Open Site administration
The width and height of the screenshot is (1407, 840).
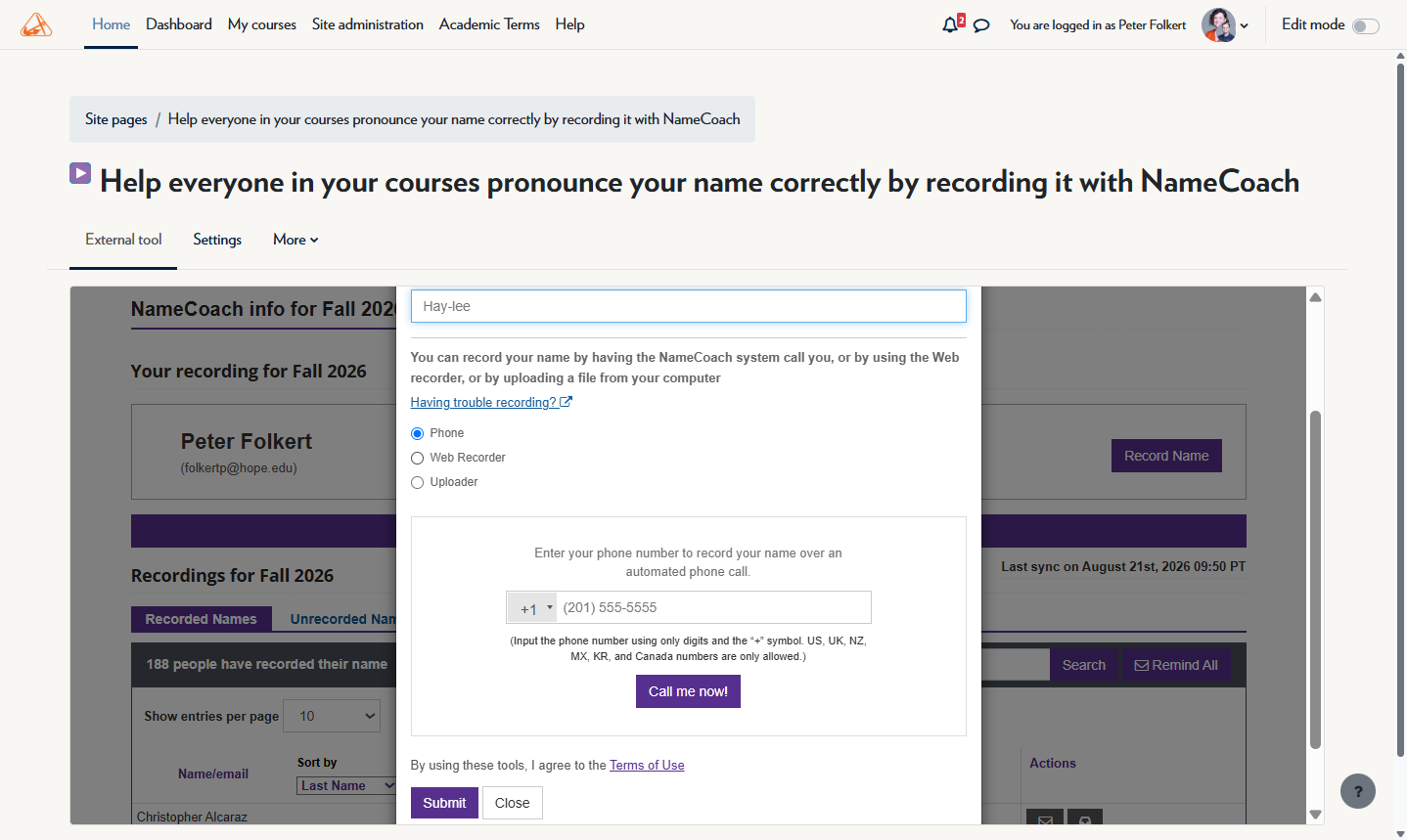click(368, 24)
